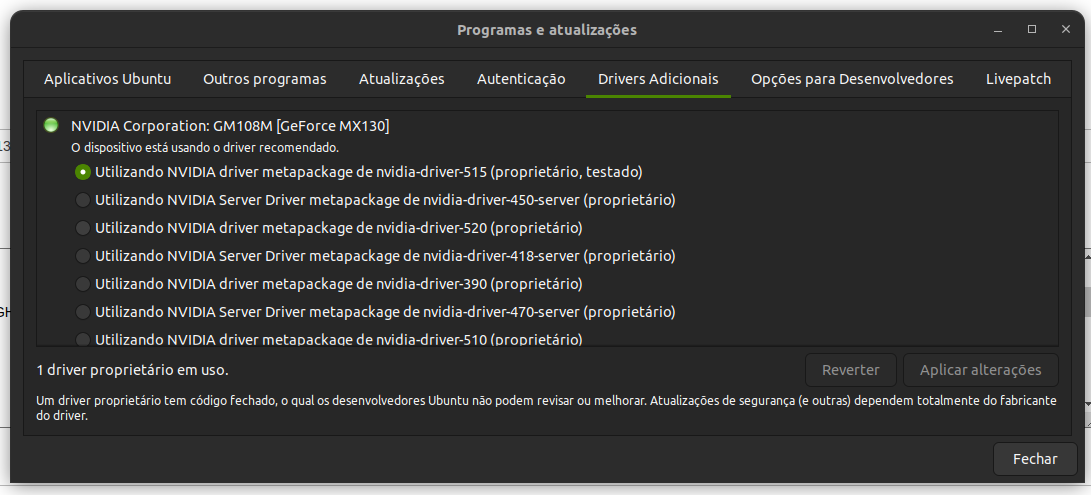Switch to the Livepatch tab
1091x495 pixels.
click(1019, 79)
